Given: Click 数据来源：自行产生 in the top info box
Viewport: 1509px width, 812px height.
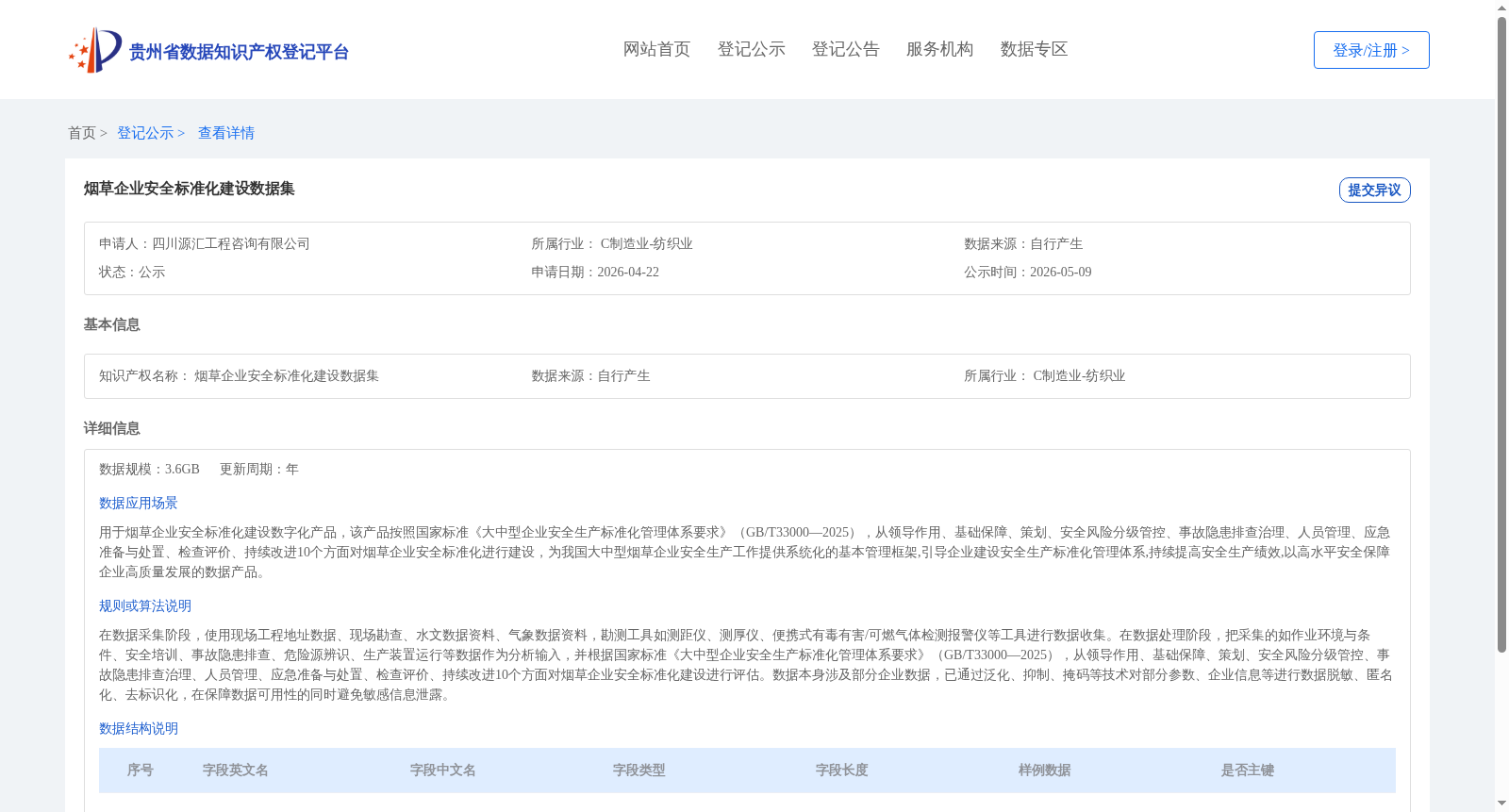Looking at the screenshot, I should point(1023,243).
